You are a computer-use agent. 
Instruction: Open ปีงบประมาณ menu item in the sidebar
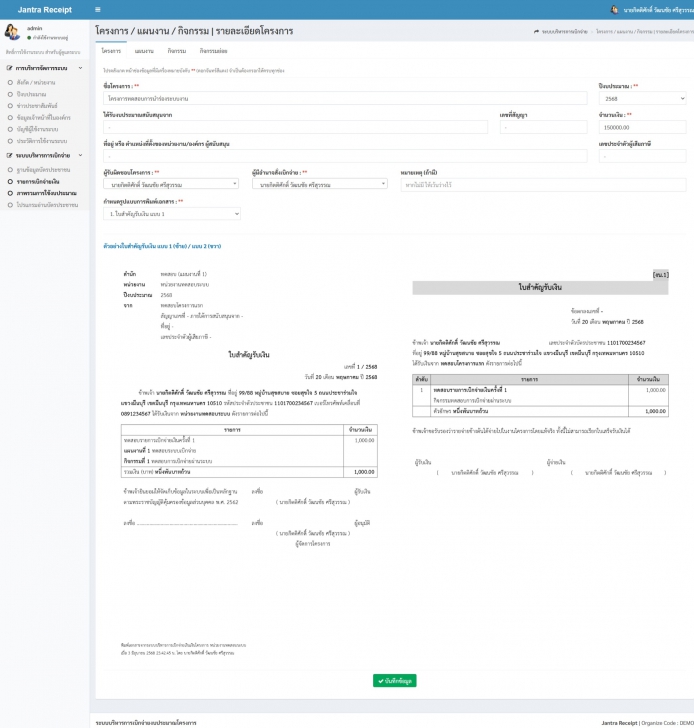point(31,94)
